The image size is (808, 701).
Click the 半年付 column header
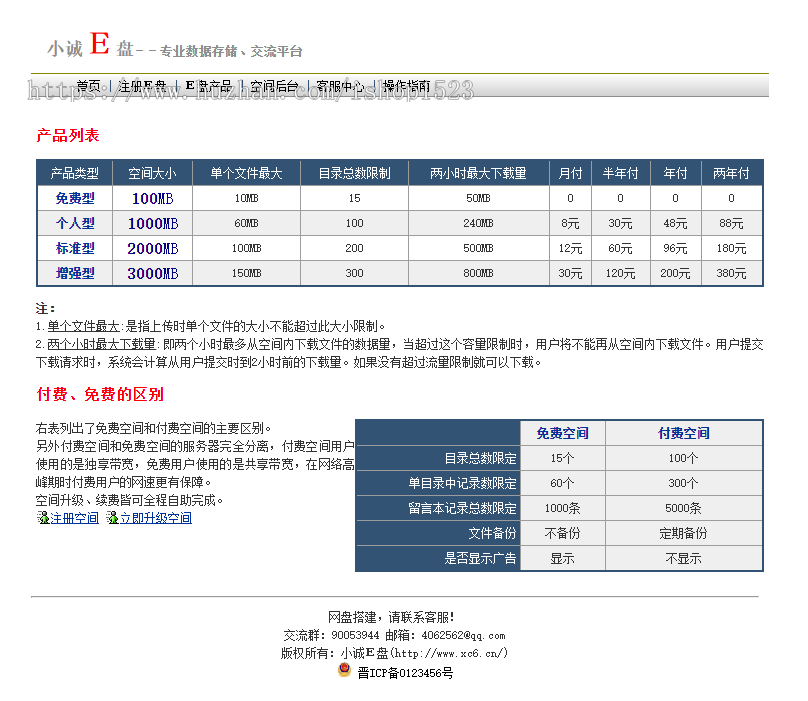tap(620, 173)
